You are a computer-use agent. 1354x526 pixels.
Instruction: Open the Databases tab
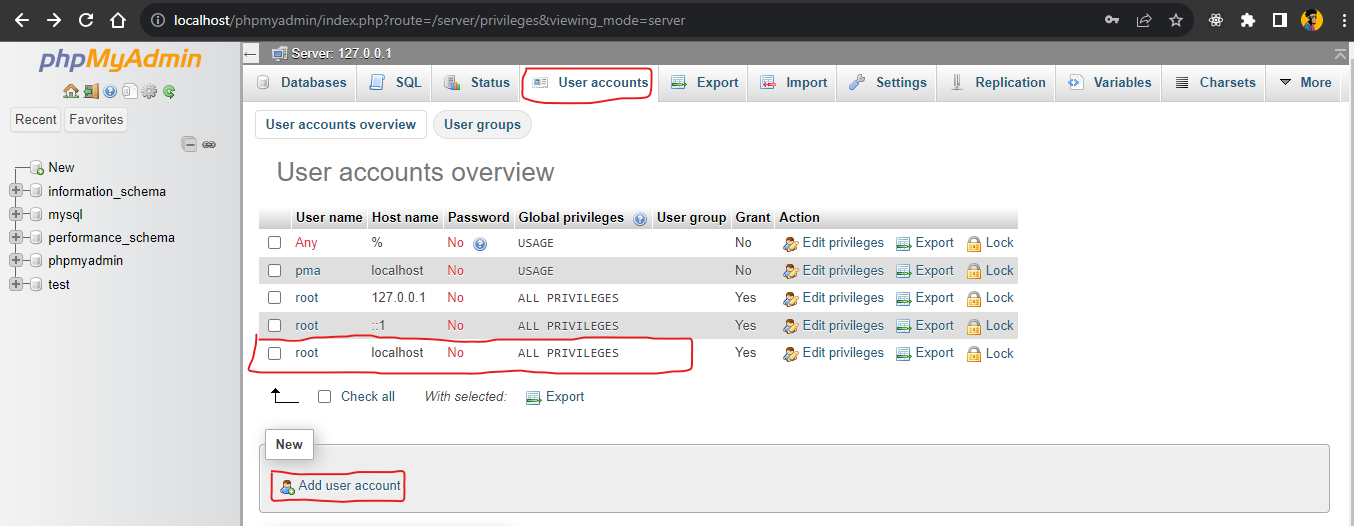[301, 83]
